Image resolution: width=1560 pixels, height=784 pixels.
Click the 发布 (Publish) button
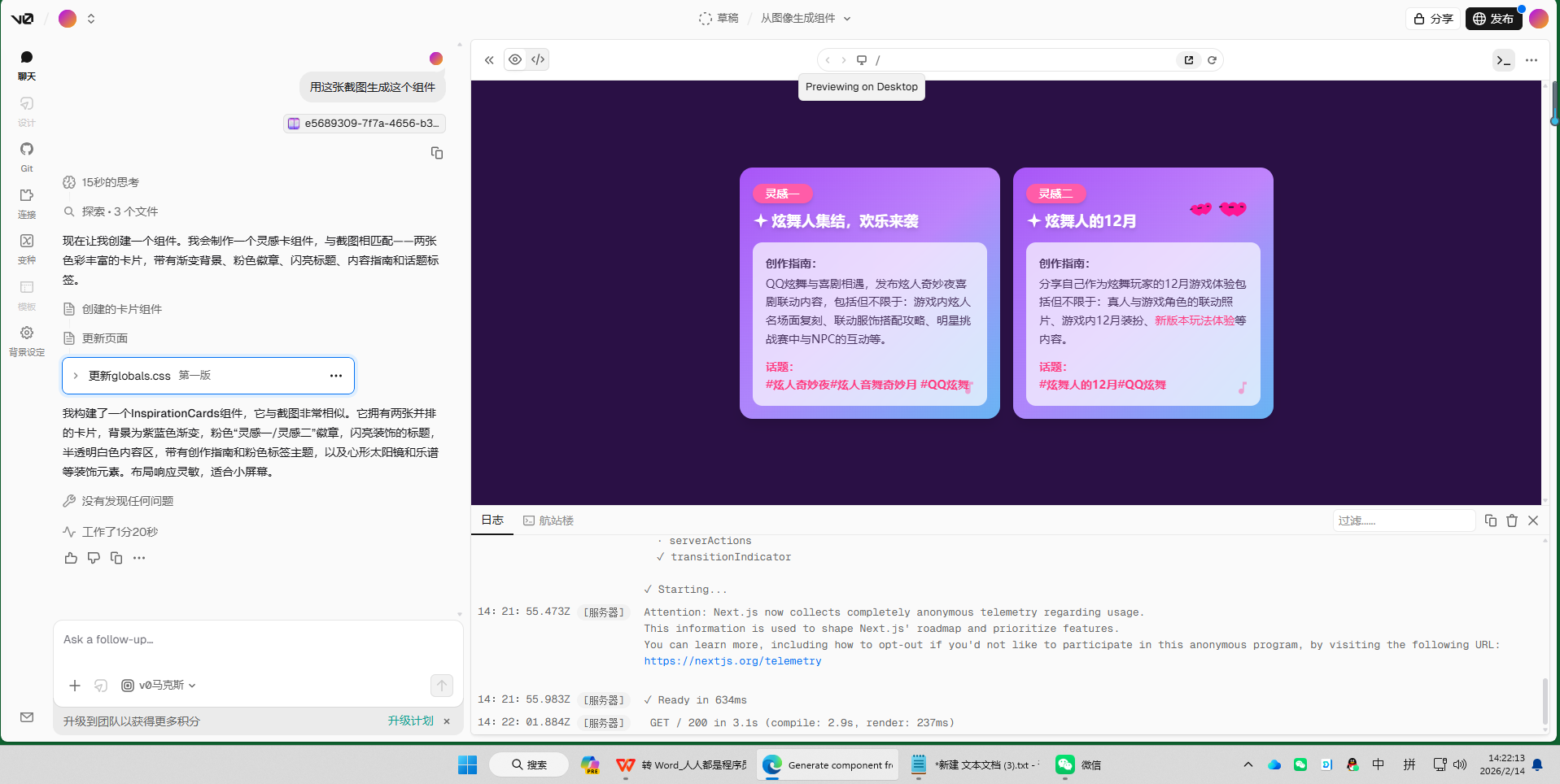tap(1493, 18)
